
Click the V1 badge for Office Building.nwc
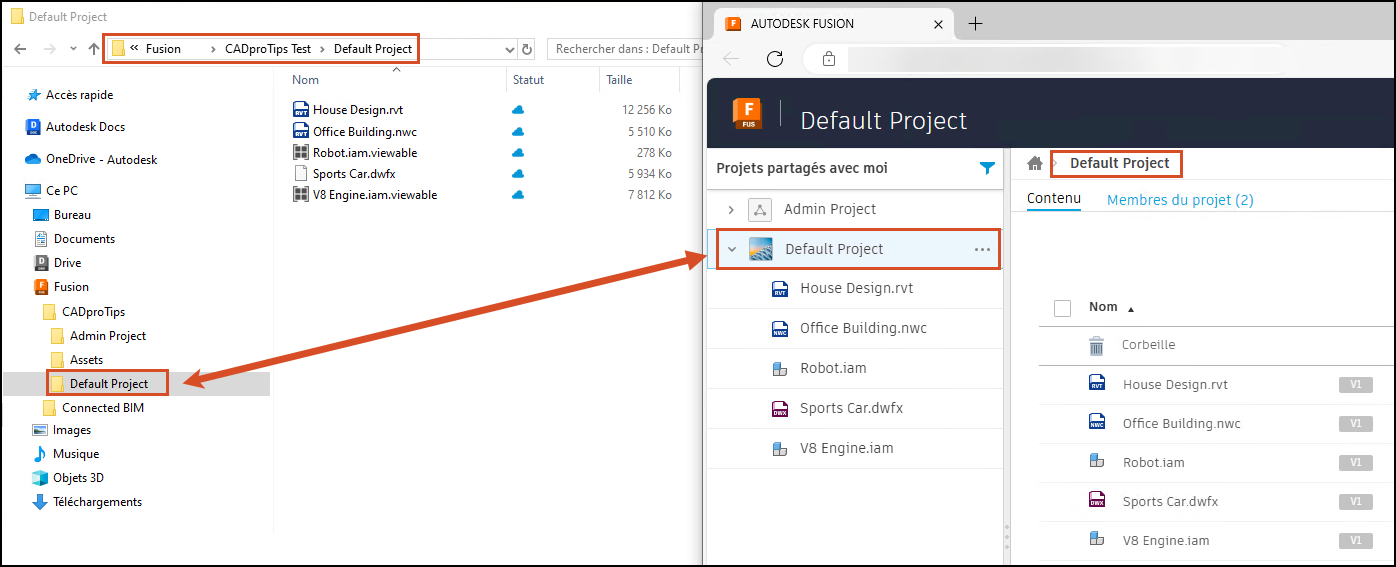(1355, 423)
